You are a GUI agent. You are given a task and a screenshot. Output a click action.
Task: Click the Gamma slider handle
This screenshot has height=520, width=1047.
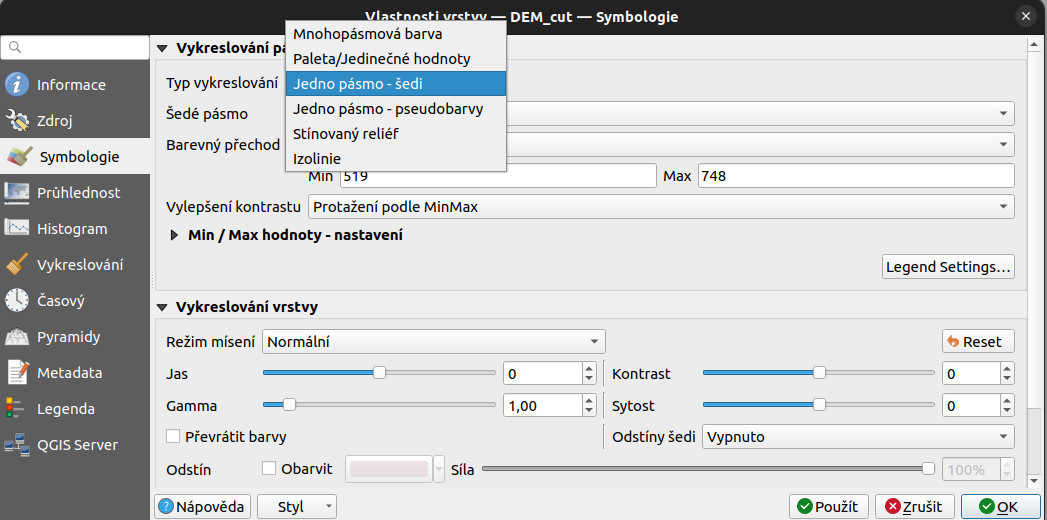(x=289, y=405)
